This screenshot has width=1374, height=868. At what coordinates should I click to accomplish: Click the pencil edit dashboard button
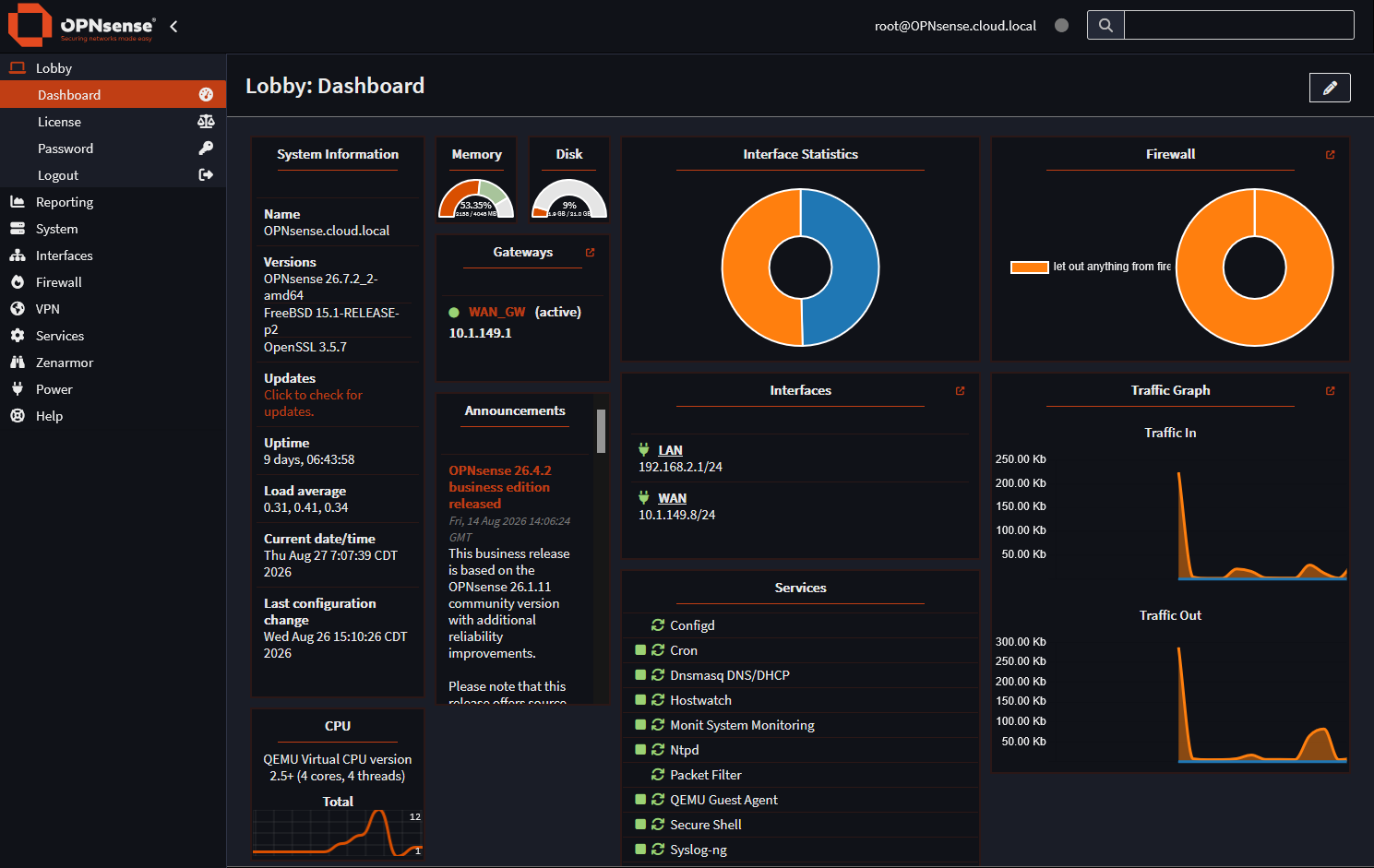1330,88
